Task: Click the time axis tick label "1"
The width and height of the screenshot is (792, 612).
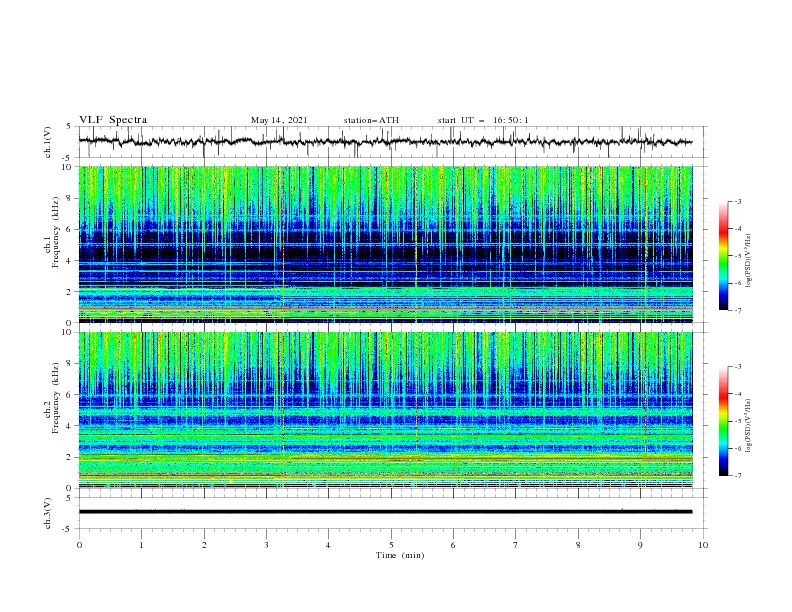Action: 141,545
